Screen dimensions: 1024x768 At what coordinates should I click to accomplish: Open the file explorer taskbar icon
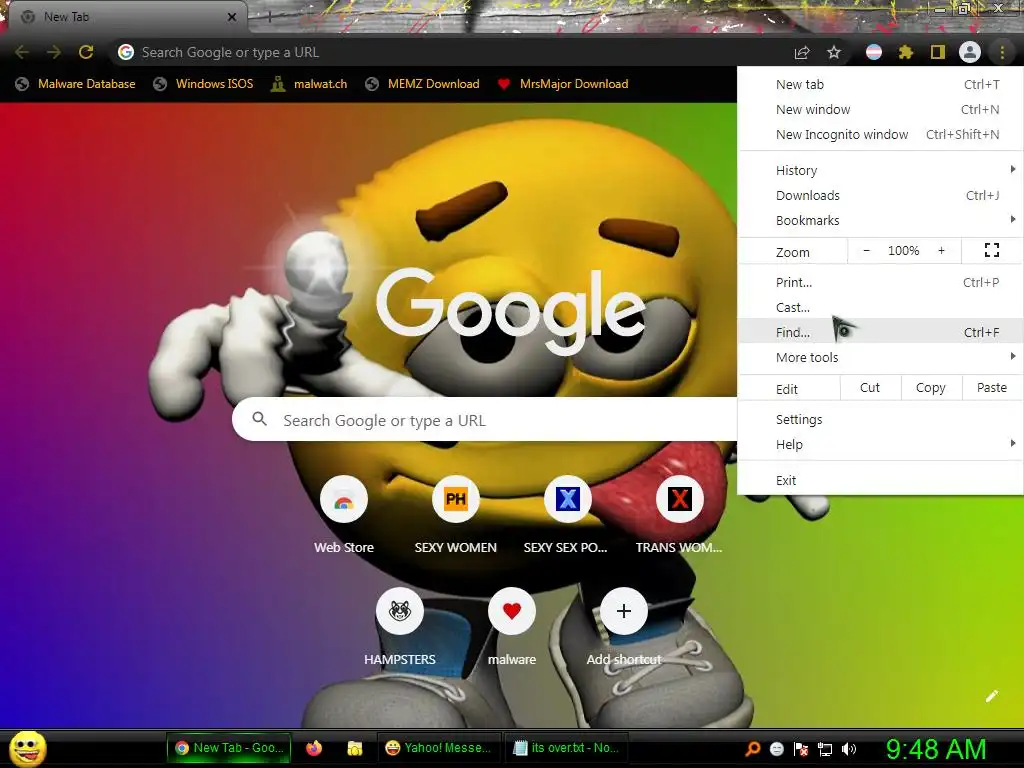pyautogui.click(x=355, y=748)
